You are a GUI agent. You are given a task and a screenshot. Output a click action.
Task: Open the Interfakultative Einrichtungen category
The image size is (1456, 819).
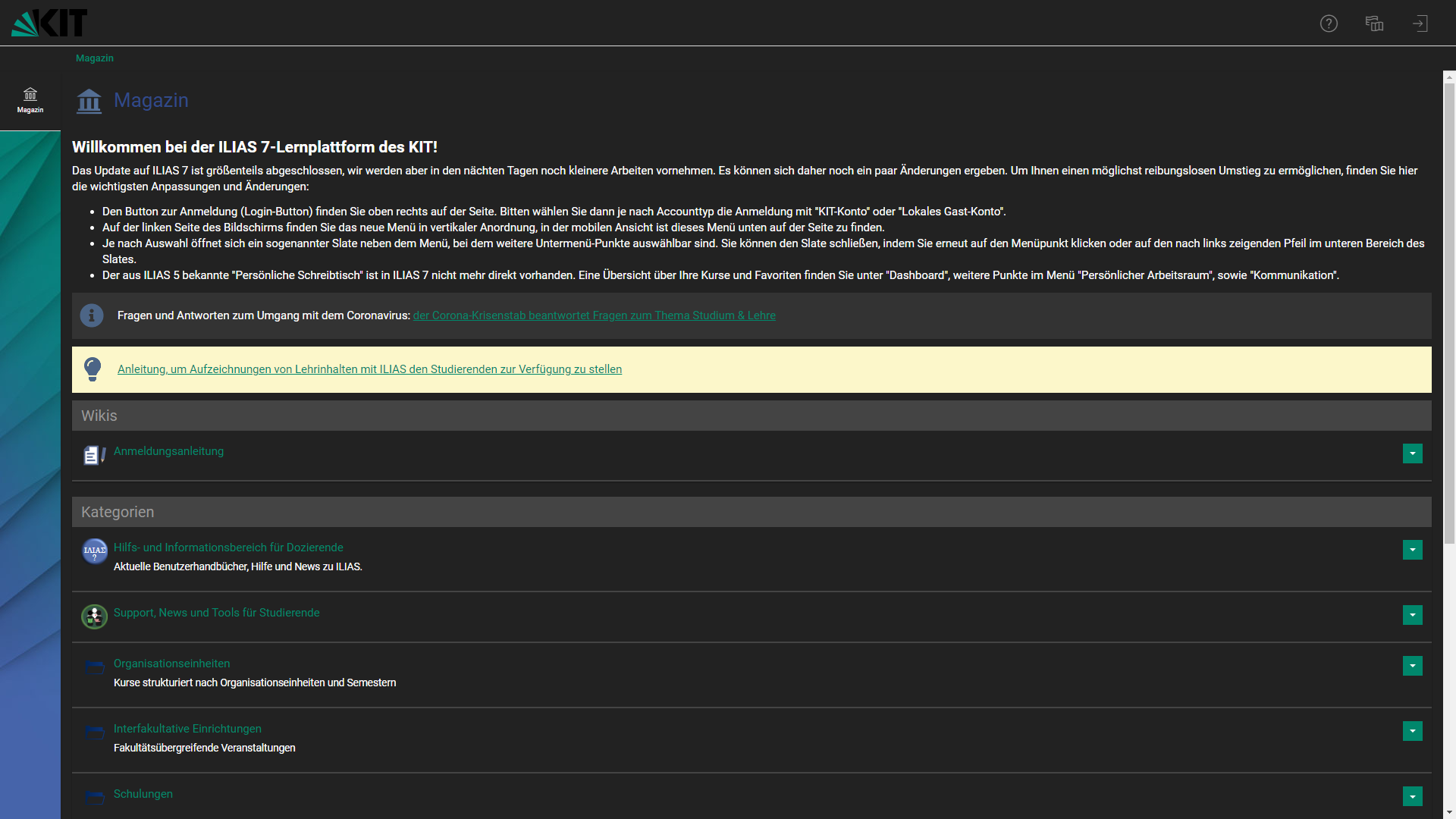click(x=187, y=729)
